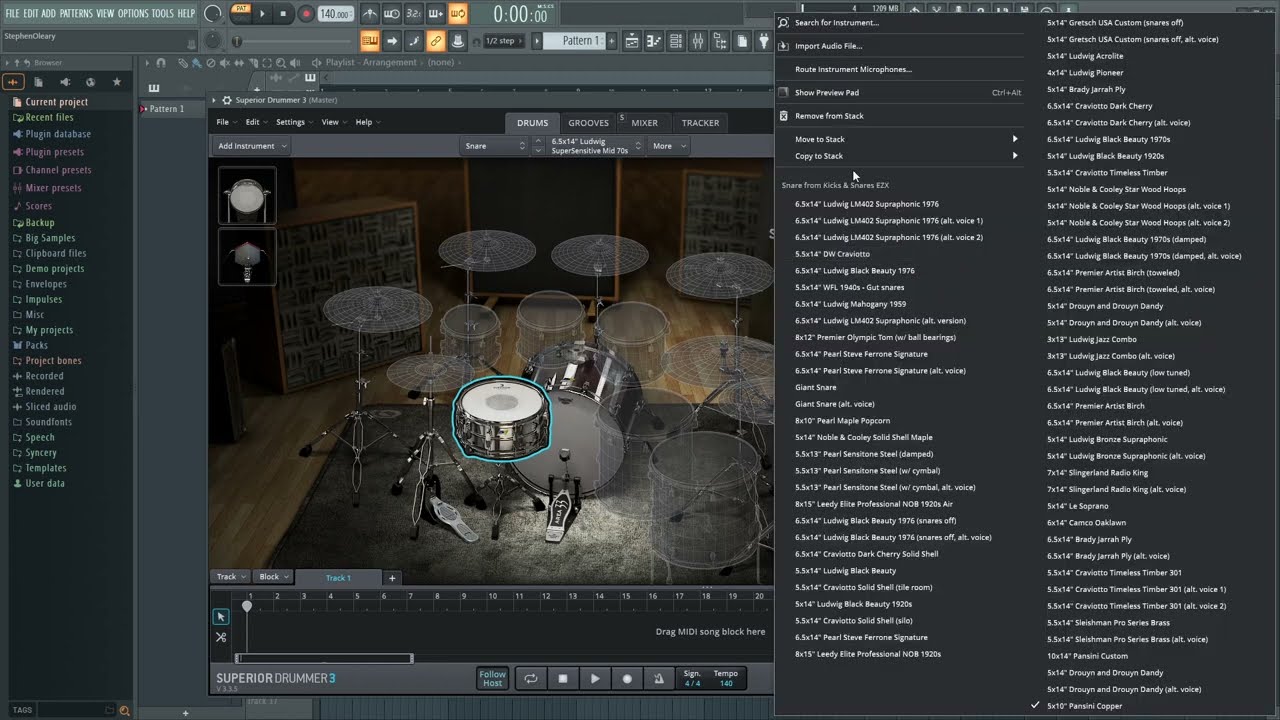Open the Piano roll from toolbar
The height and width of the screenshot is (720, 1280).
pyautogui.click(x=654, y=41)
